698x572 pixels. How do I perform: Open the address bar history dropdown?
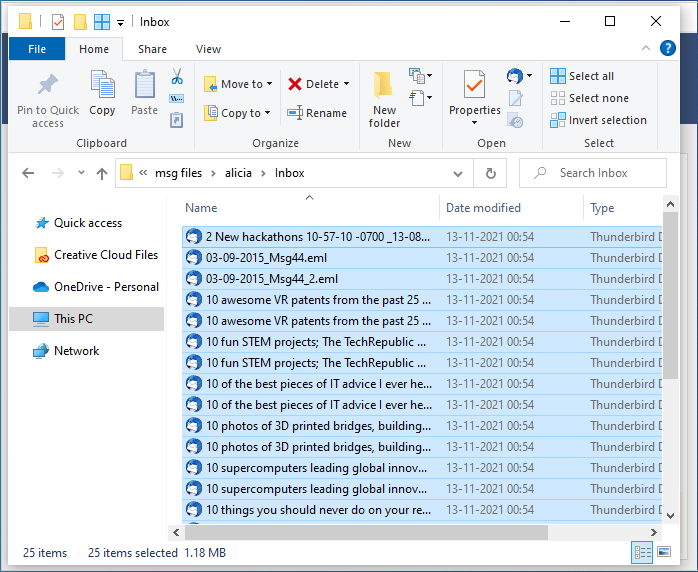pos(463,173)
